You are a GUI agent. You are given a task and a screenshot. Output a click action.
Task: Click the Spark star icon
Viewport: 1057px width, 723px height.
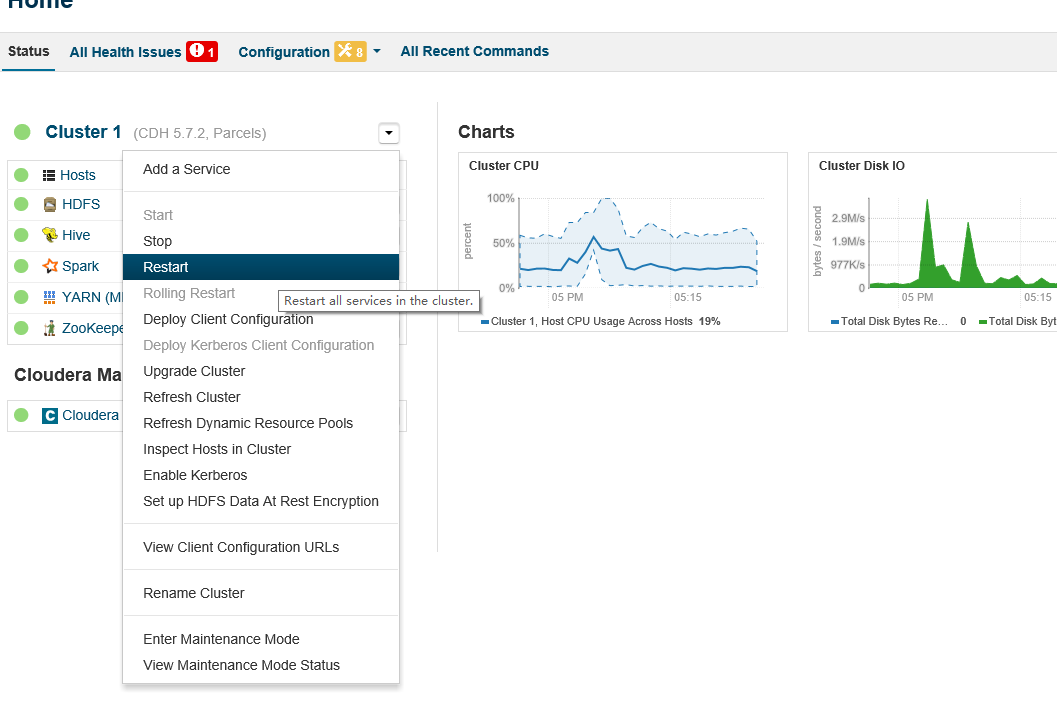(50, 266)
